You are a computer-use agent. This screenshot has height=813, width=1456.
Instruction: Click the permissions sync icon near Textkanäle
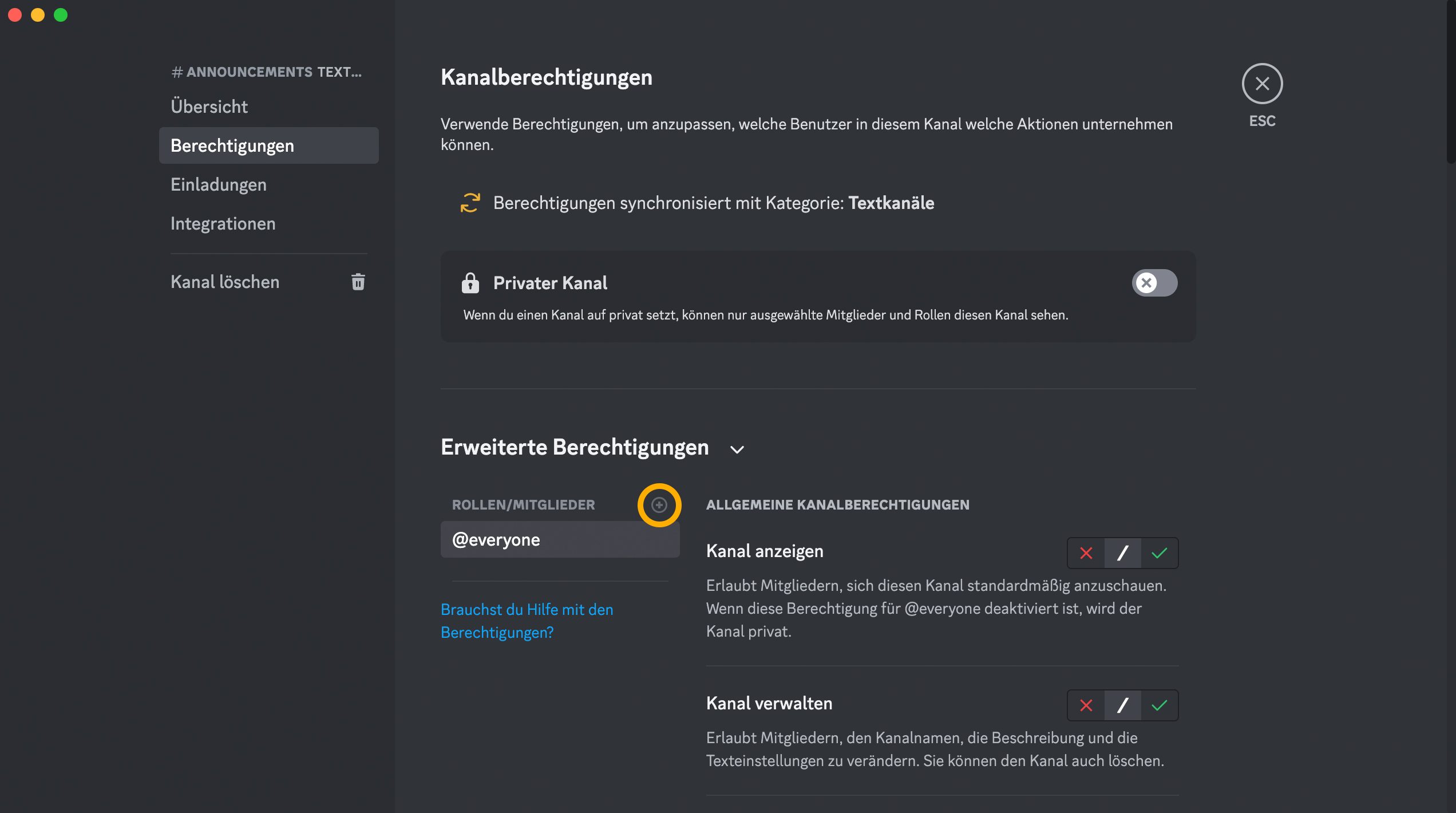[x=469, y=203]
